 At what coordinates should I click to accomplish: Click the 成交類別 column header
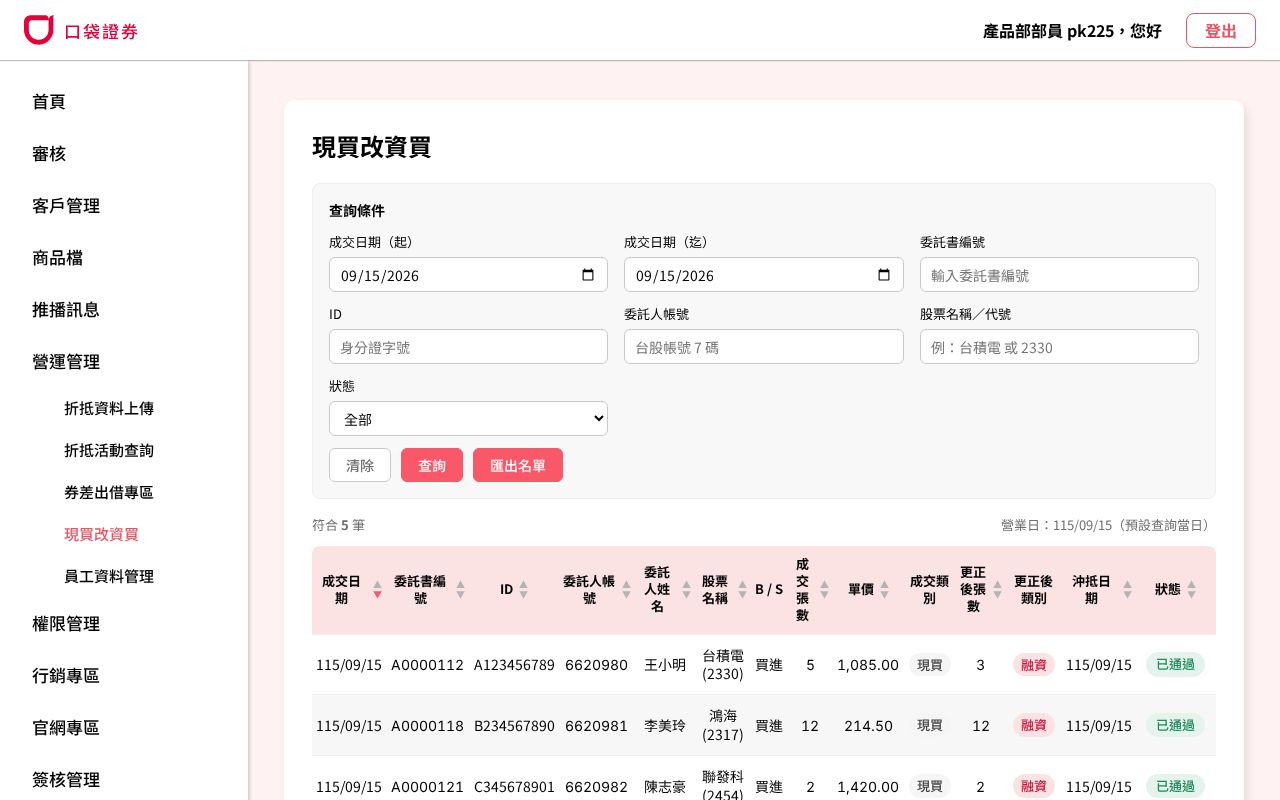(x=929, y=589)
